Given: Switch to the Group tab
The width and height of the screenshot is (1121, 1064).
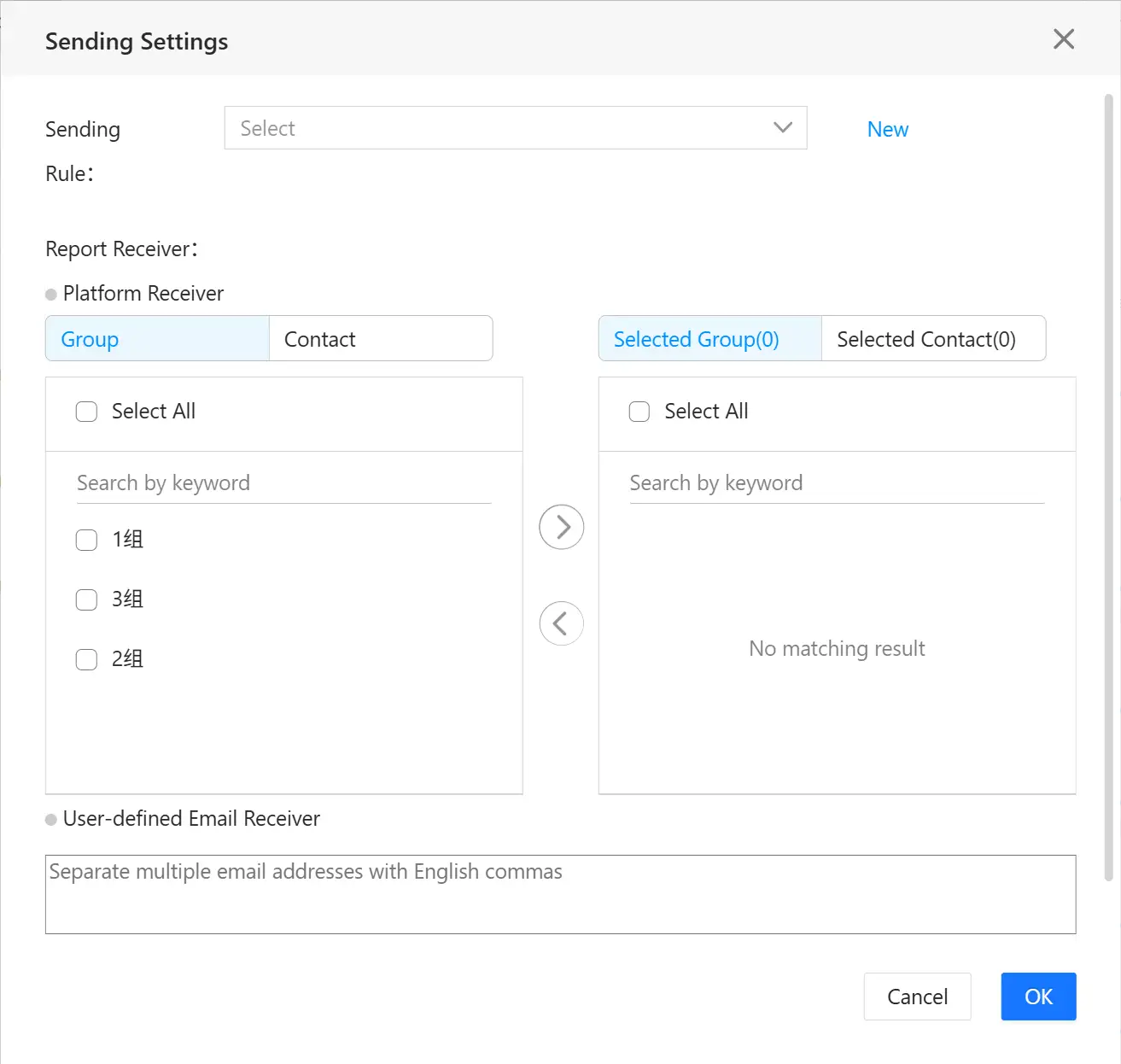Looking at the screenshot, I should 157,339.
